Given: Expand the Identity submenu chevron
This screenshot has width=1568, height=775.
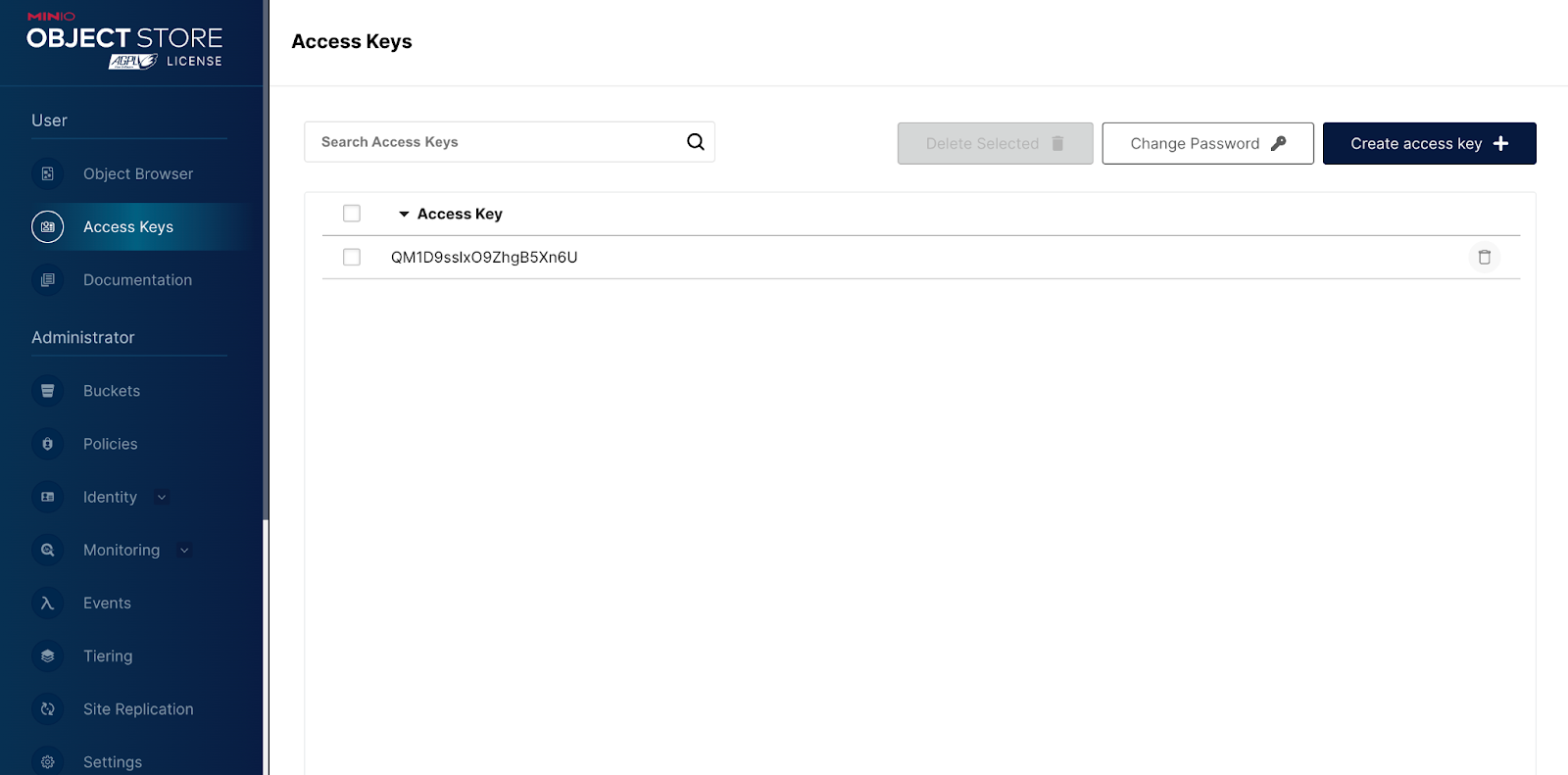Looking at the screenshot, I should 162,498.
